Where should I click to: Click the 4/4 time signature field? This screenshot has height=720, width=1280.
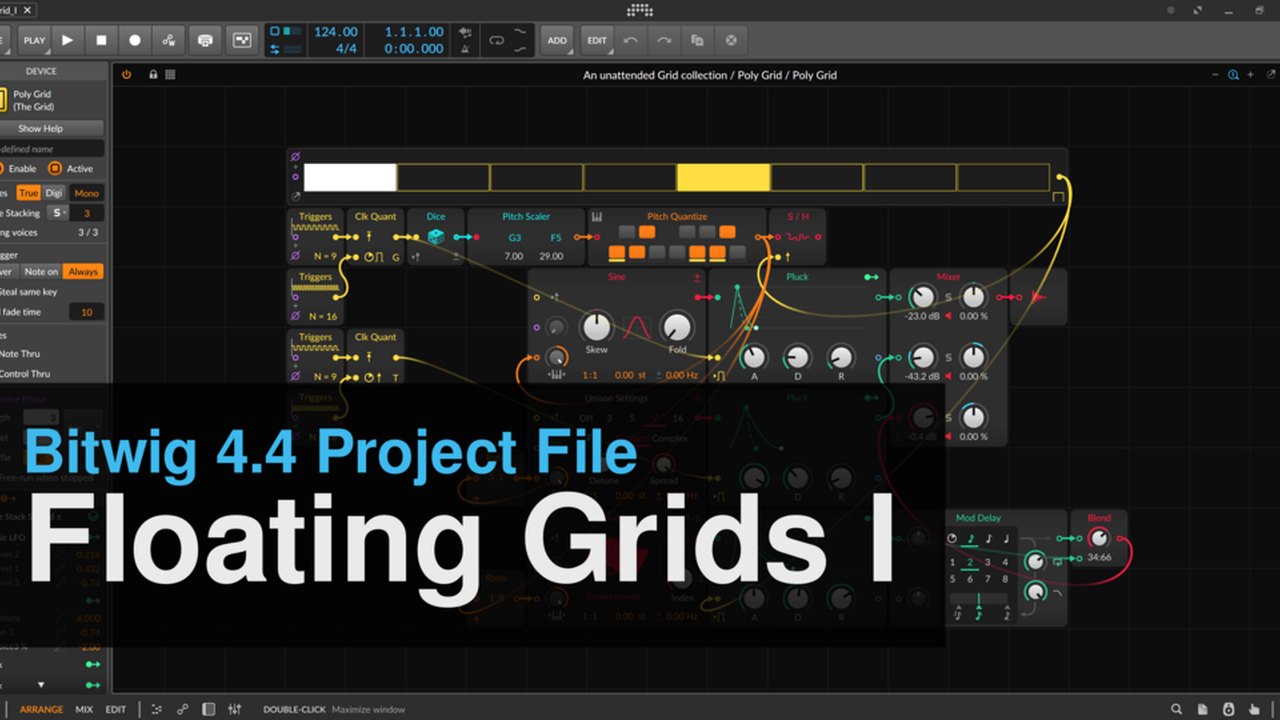coord(347,48)
